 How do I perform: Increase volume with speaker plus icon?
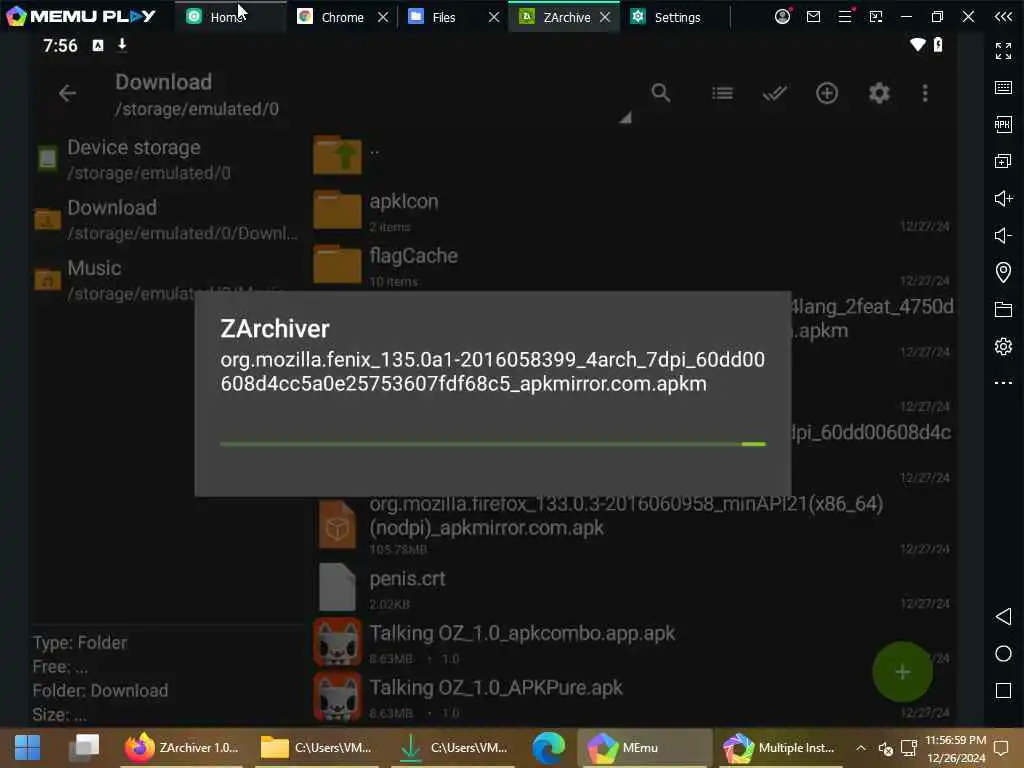tap(1003, 199)
